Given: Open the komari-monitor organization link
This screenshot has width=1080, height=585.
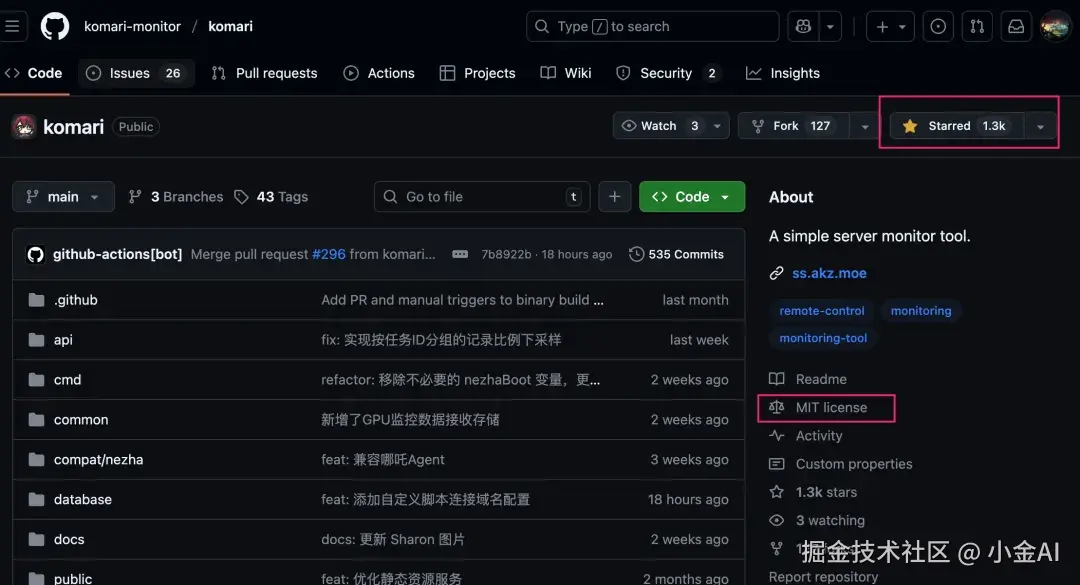Looking at the screenshot, I should 132,26.
